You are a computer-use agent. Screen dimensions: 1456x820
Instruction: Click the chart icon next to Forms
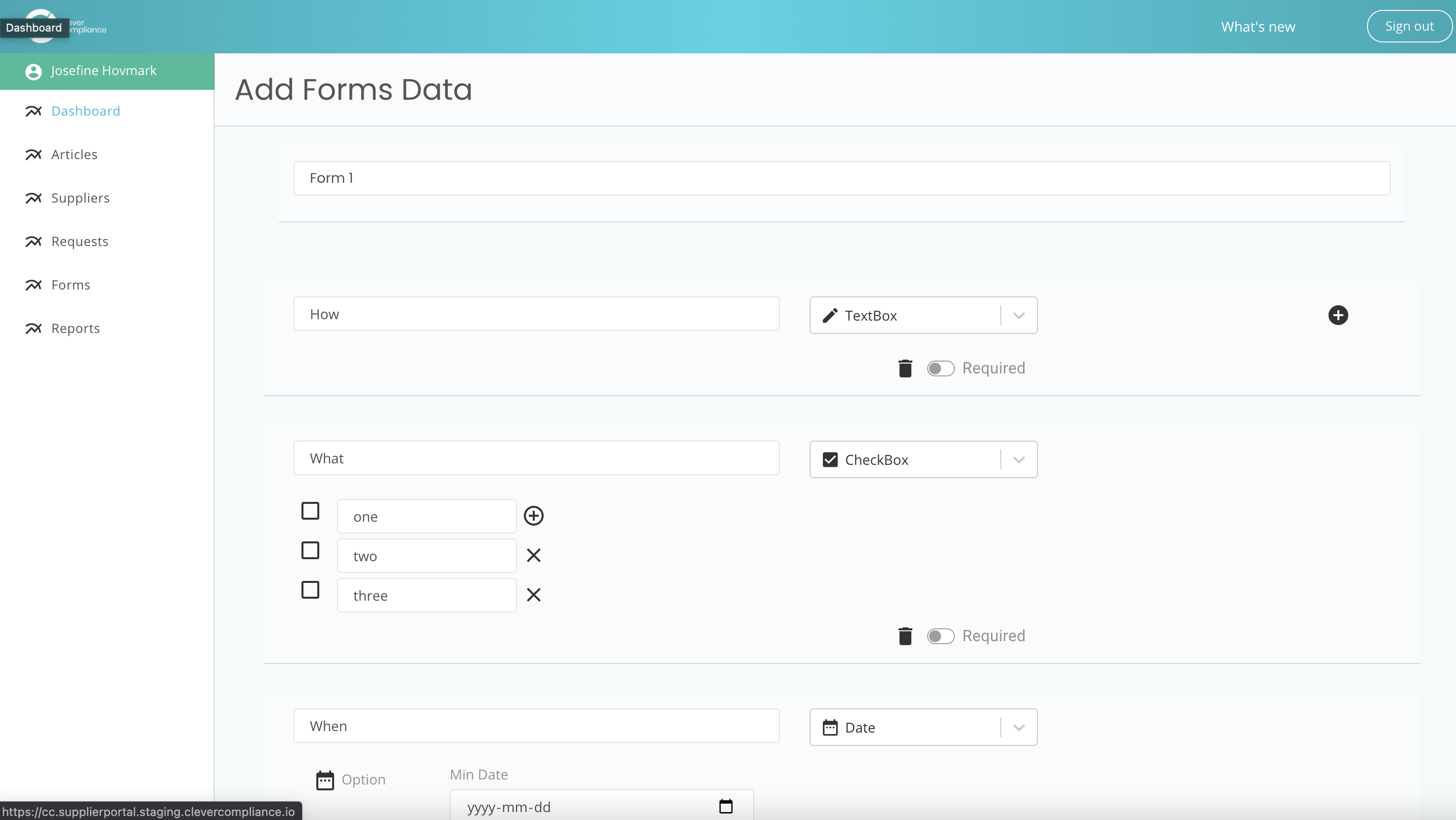(33, 285)
